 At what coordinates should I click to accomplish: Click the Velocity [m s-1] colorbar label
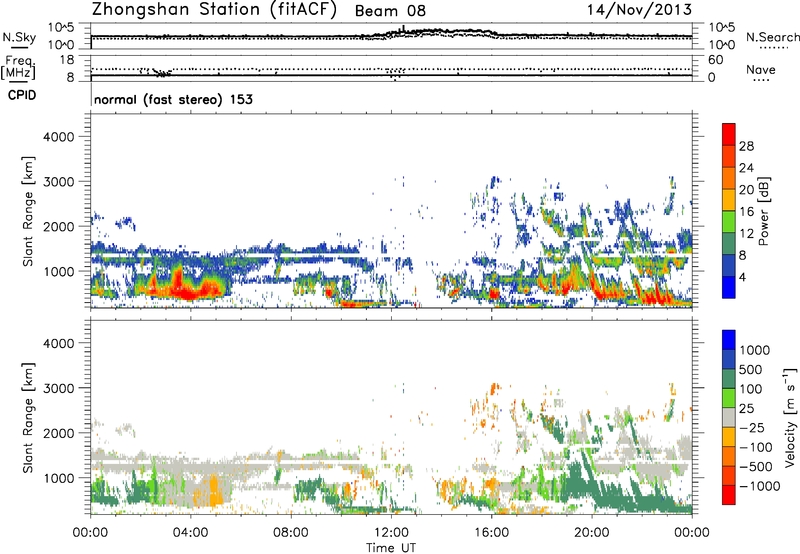790,418
